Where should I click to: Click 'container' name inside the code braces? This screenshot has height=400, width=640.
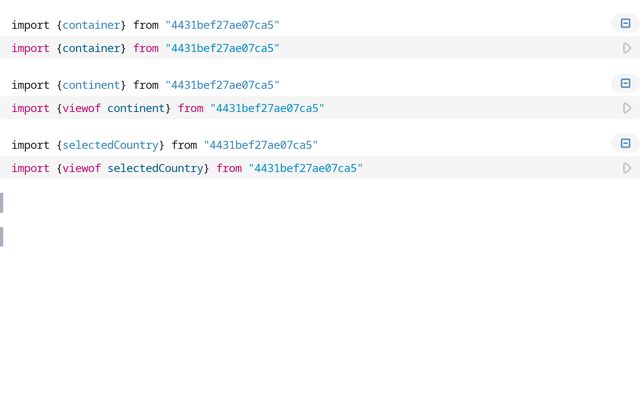[x=91, y=48]
